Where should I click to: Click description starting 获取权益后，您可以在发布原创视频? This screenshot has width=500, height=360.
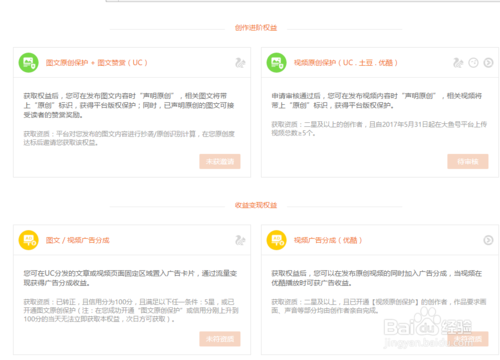tap(377, 278)
